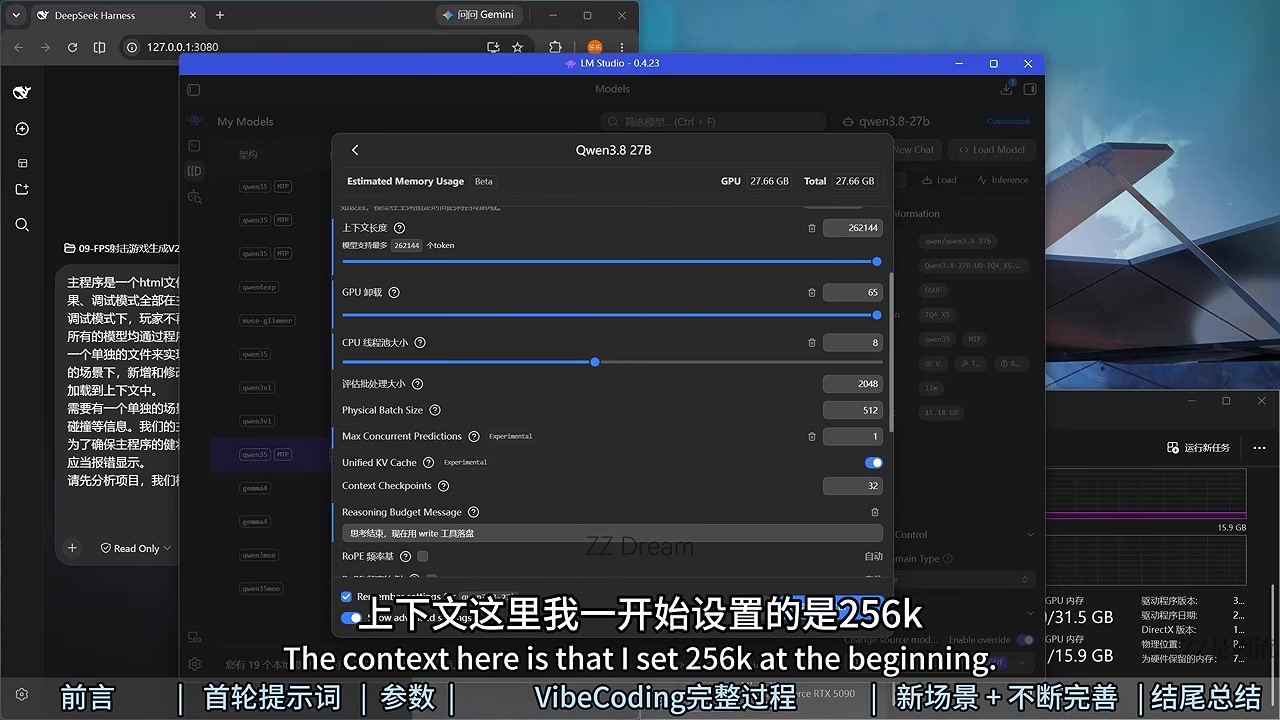Edit Context Checkpoints field 32
The image size is (1280, 720).
pos(853,486)
